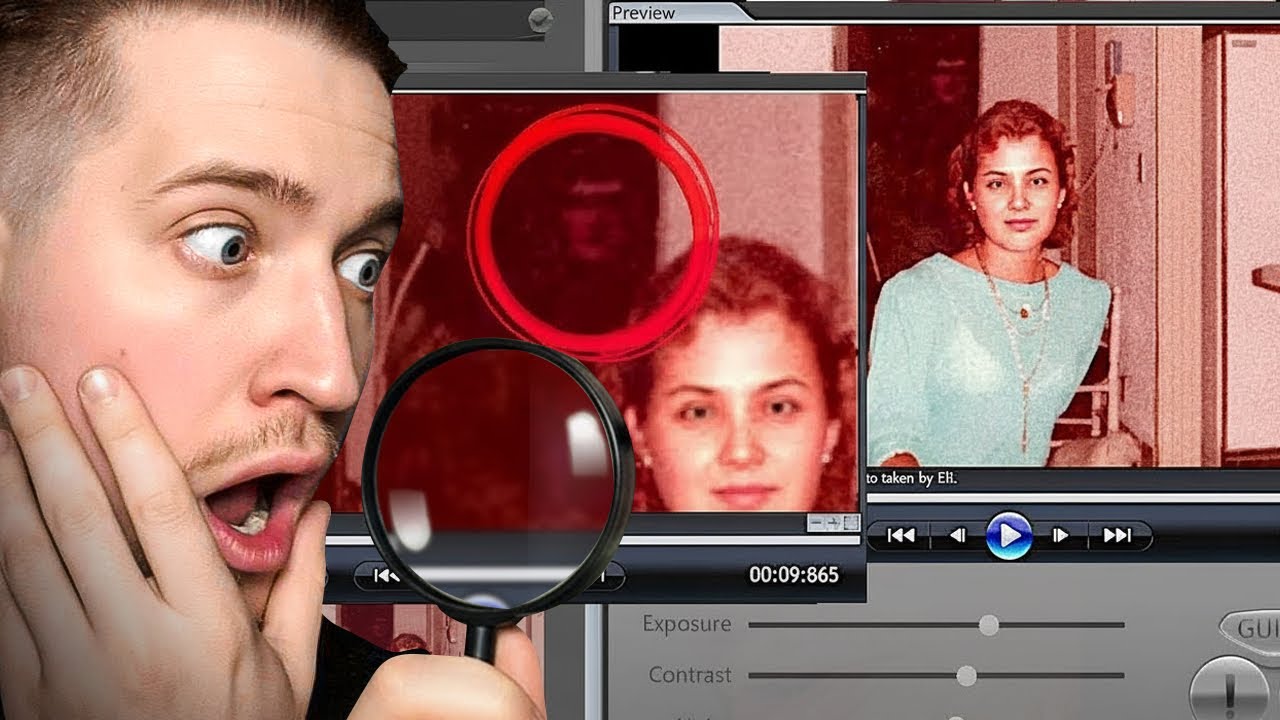Adjust the Exposure slider handle
1280x720 pixels.
point(989,625)
